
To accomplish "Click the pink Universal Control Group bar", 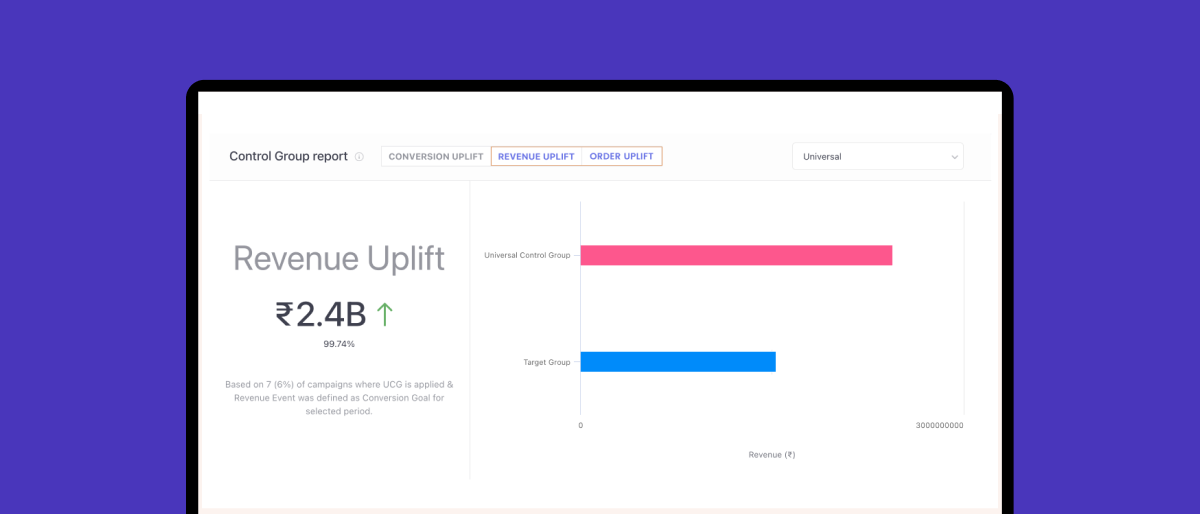I will pyautogui.click(x=736, y=255).
